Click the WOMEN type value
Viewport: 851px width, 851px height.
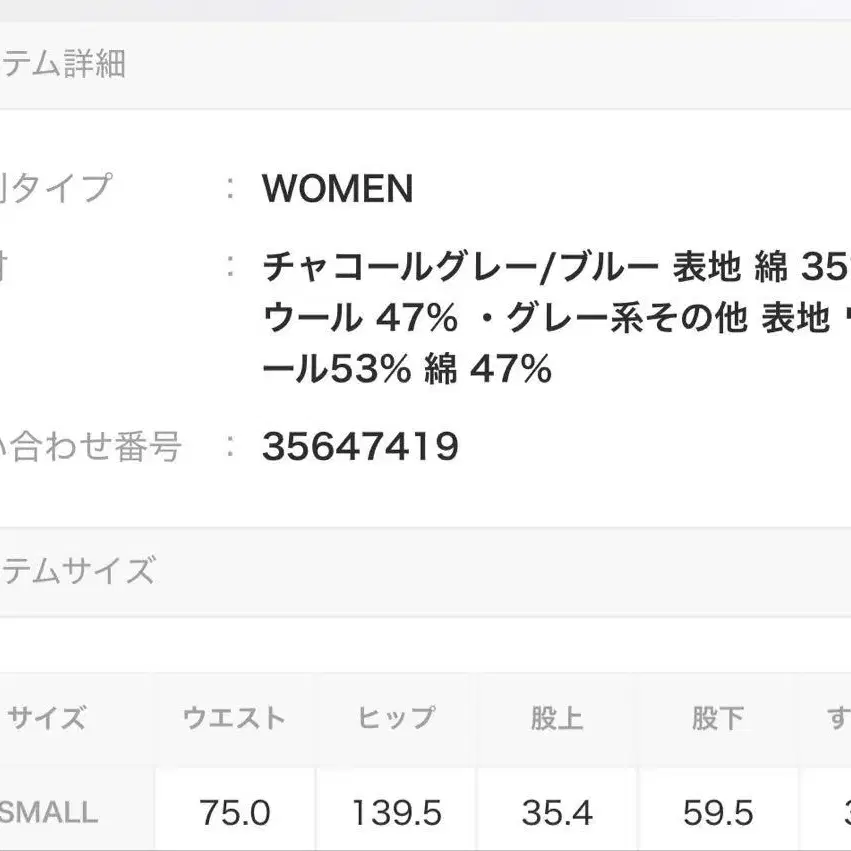coord(337,189)
